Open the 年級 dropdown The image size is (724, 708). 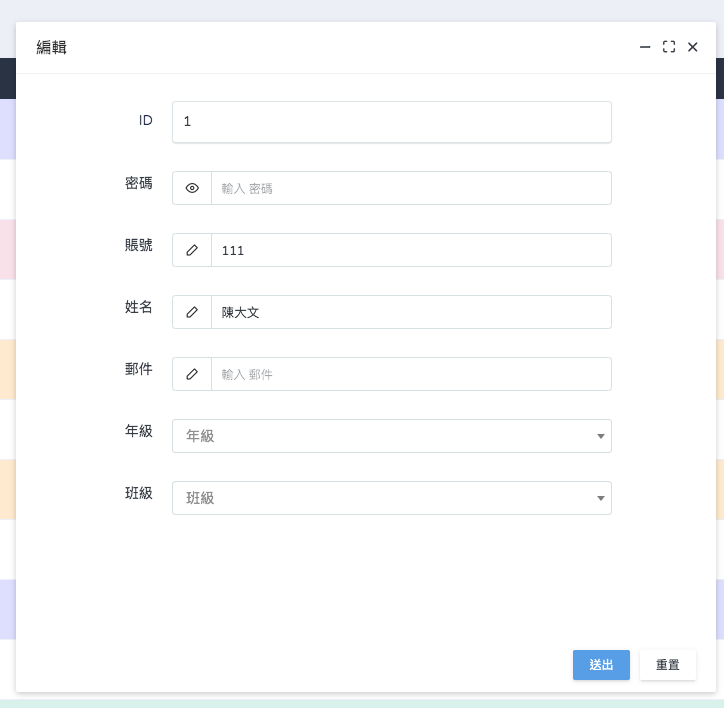(392, 436)
